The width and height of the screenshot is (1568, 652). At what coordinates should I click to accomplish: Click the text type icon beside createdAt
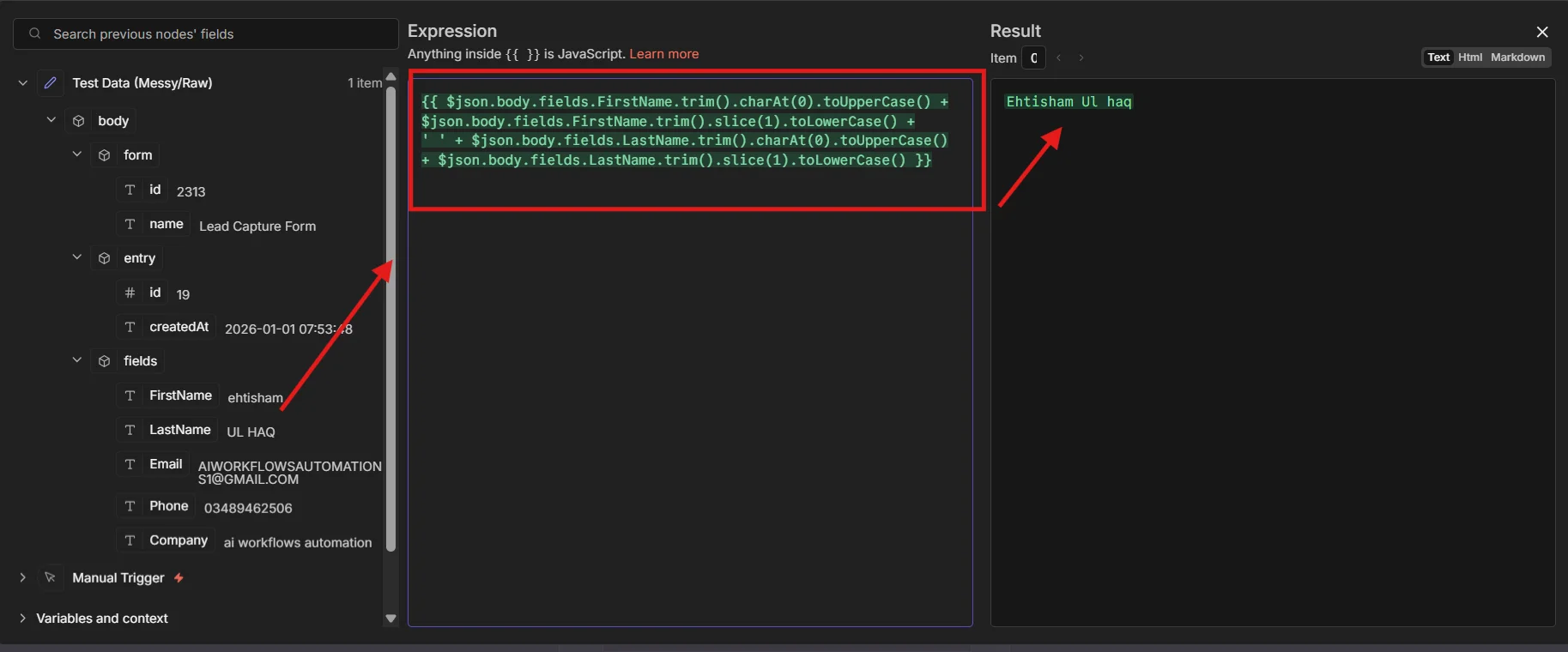tap(130, 327)
